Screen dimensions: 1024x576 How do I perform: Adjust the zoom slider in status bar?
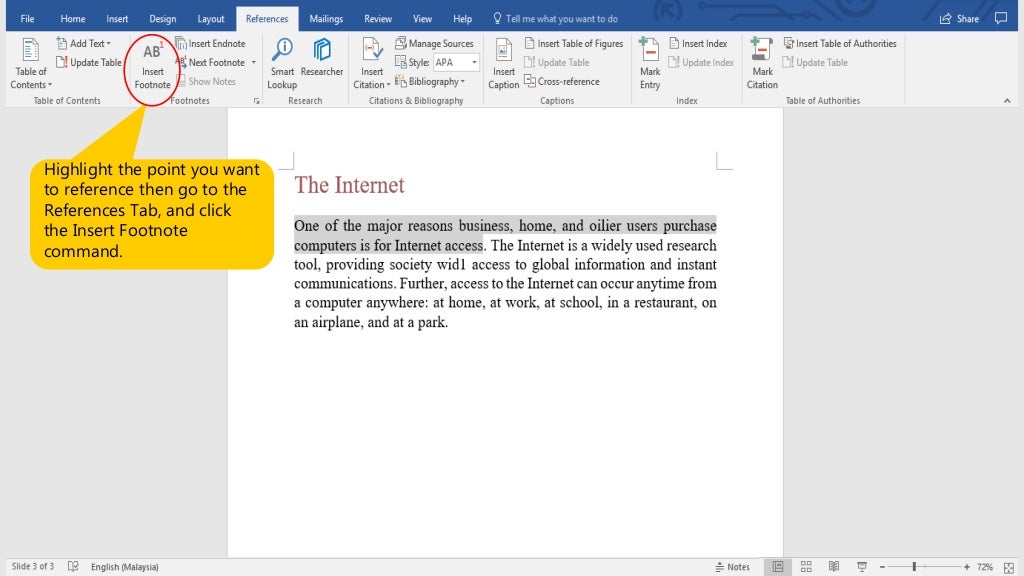click(914, 567)
